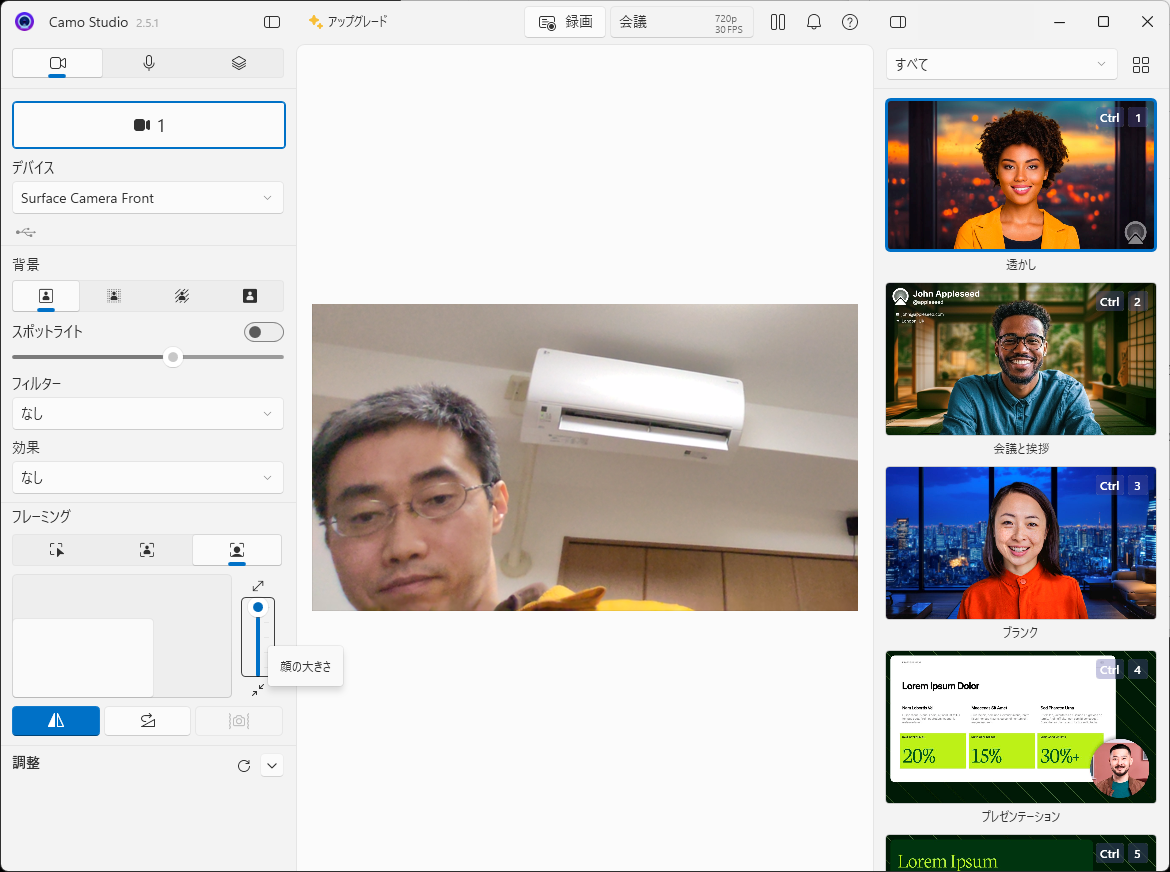1170x872 pixels.
Task: Toggle the left sidebar panel icon
Action: click(x=272, y=22)
